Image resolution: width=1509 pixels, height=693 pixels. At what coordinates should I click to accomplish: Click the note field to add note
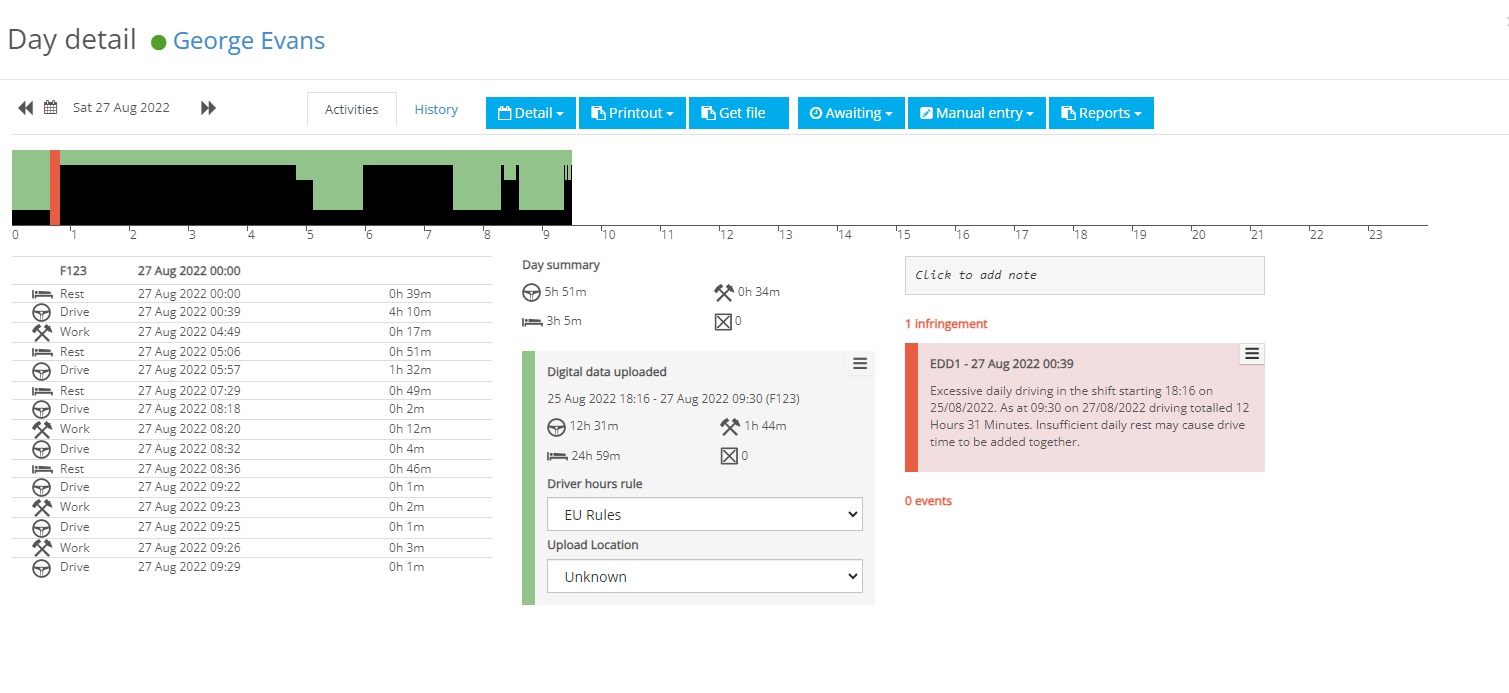pyautogui.click(x=1085, y=275)
